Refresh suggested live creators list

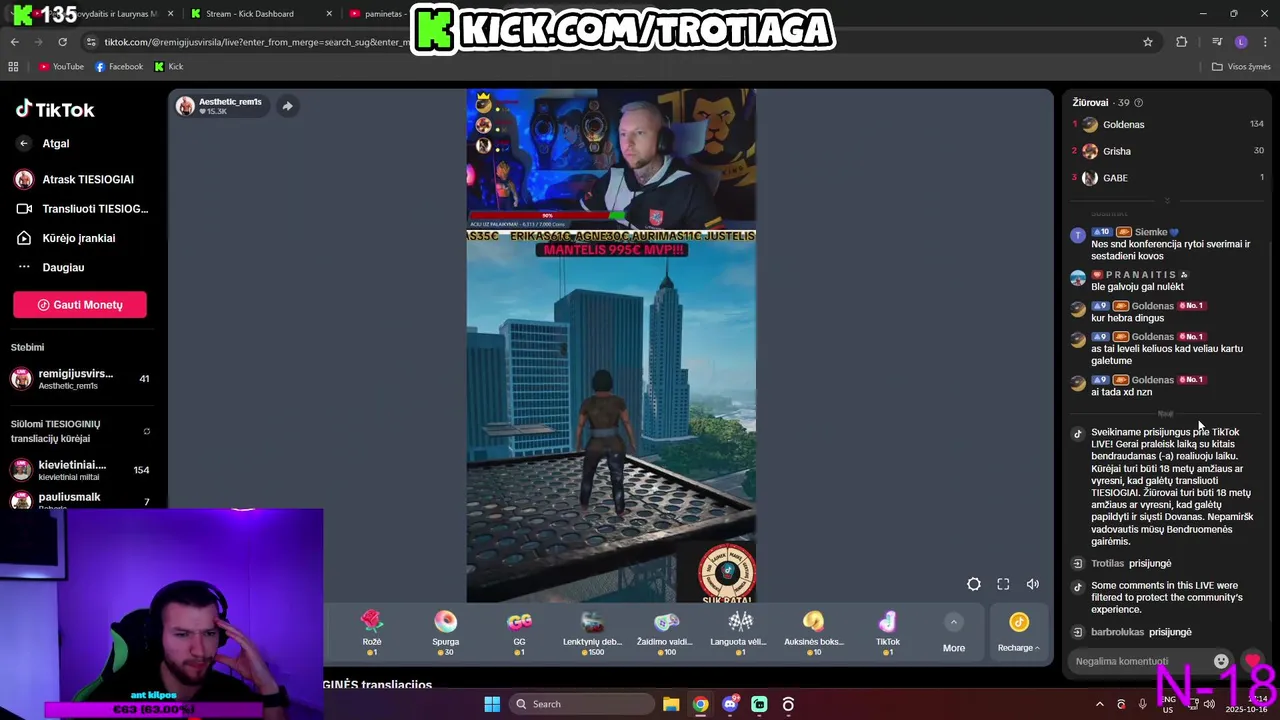pos(147,431)
